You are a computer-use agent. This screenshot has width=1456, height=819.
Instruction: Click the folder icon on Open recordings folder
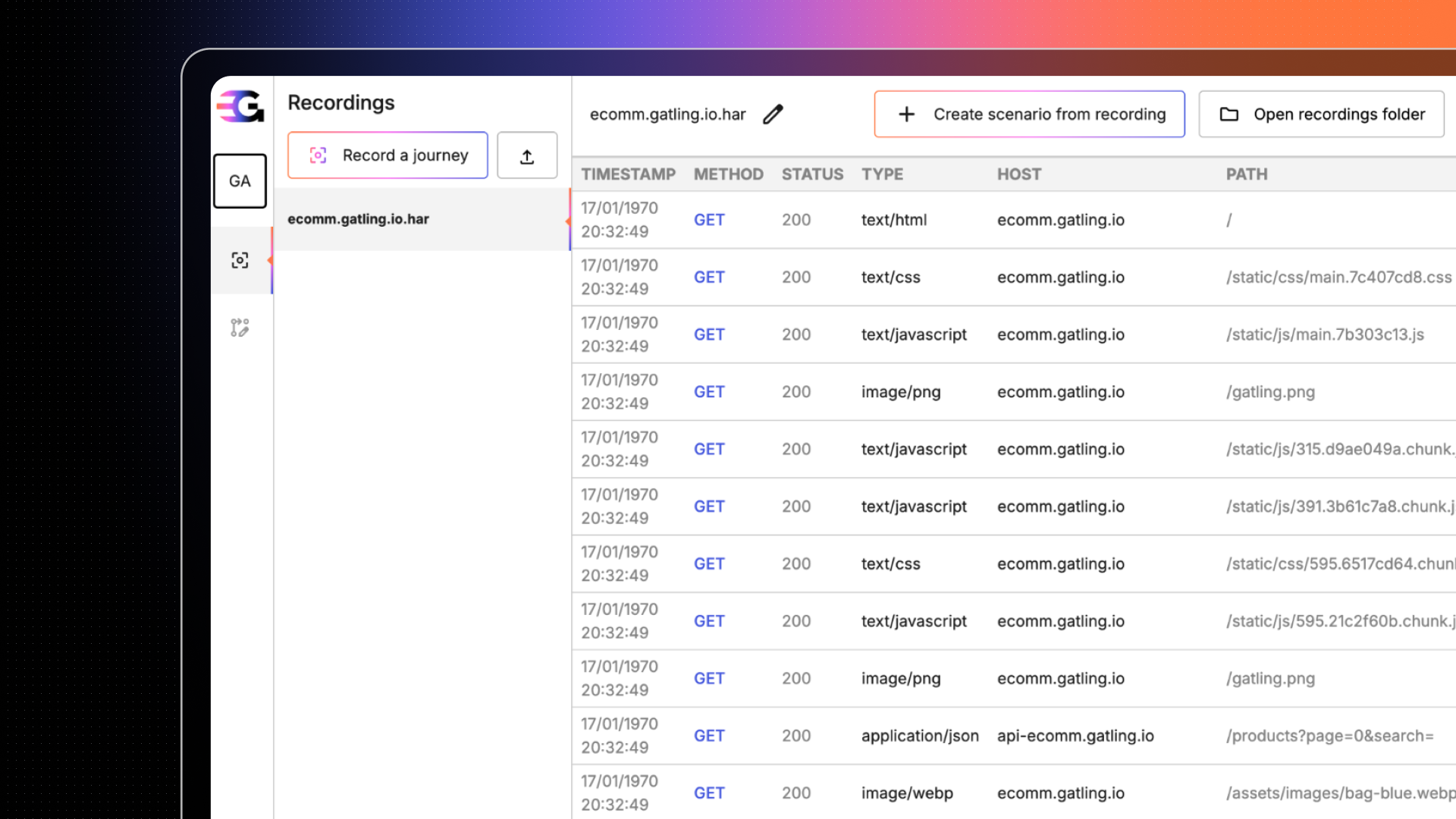click(1228, 115)
